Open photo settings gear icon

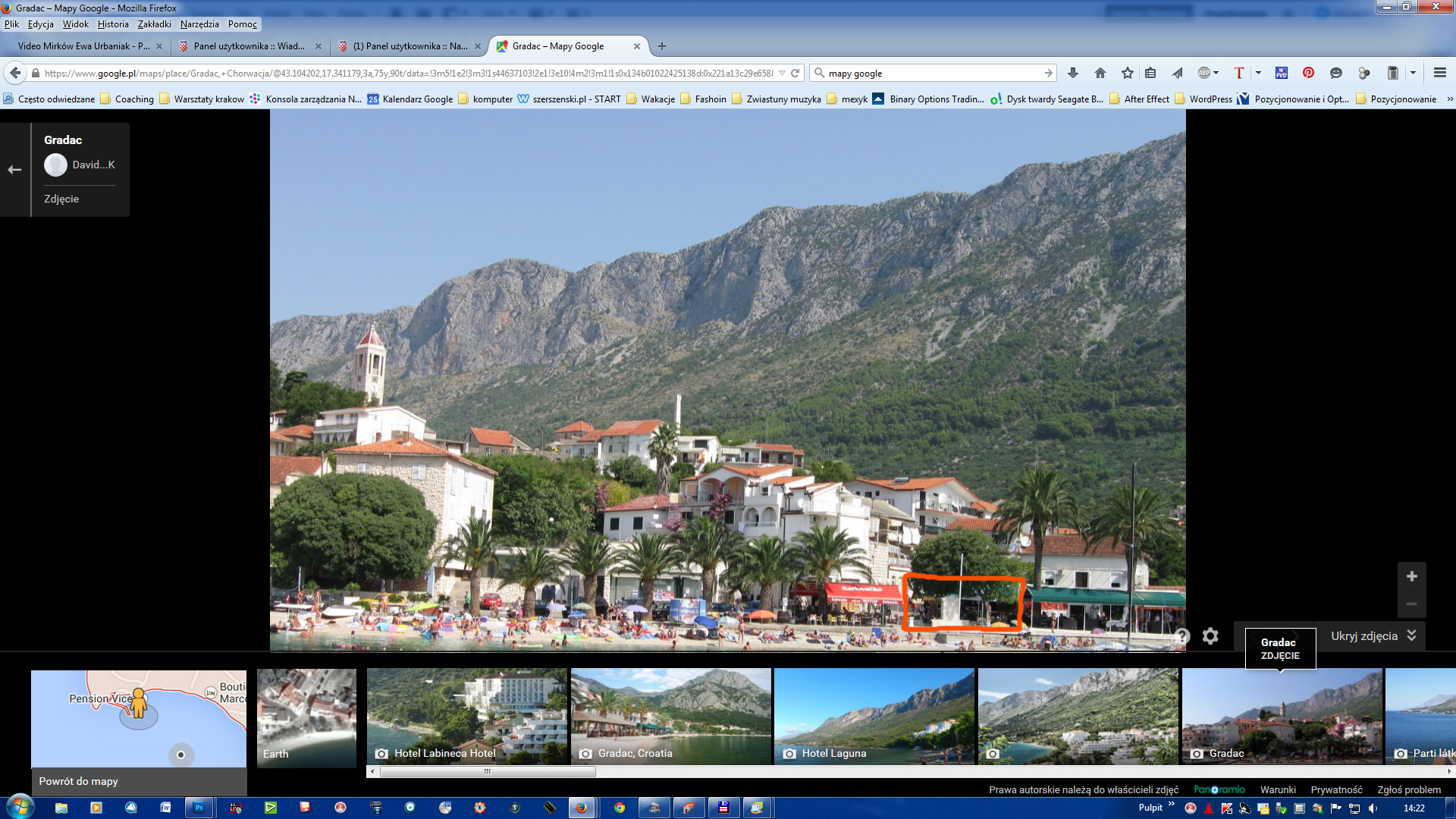point(1210,636)
